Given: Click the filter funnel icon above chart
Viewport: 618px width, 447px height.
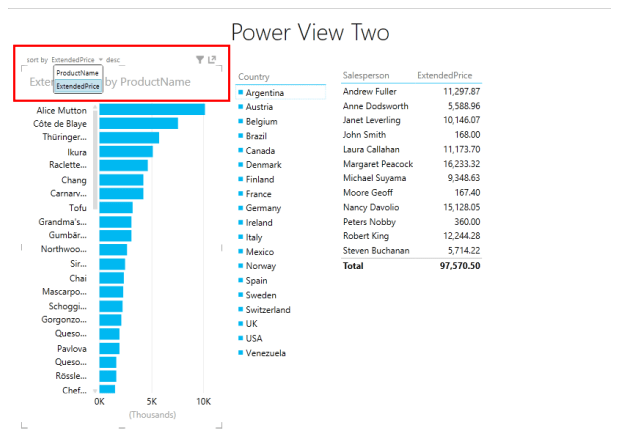Looking at the screenshot, I should (x=200, y=60).
